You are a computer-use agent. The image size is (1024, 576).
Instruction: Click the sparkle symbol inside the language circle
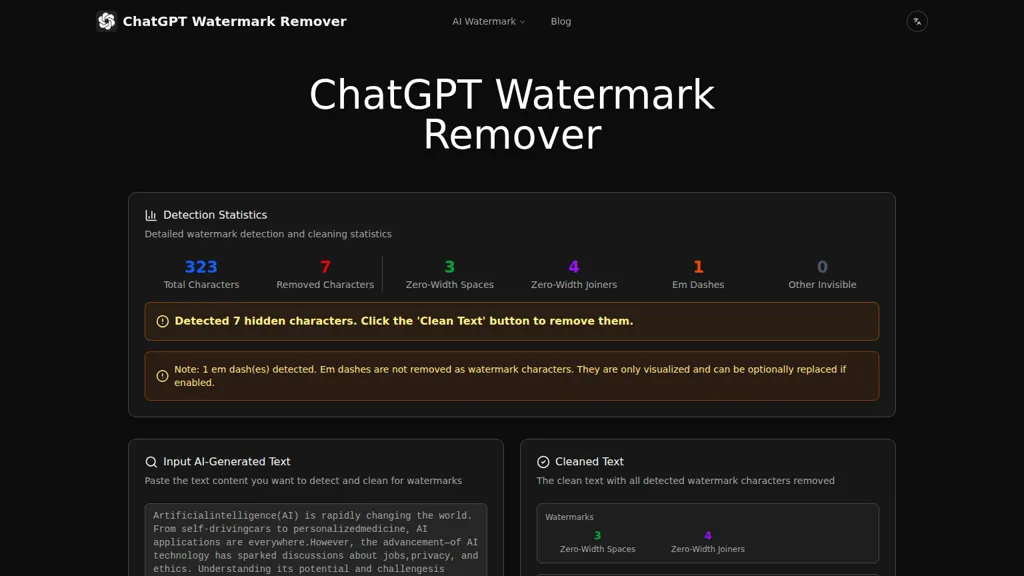917,20
